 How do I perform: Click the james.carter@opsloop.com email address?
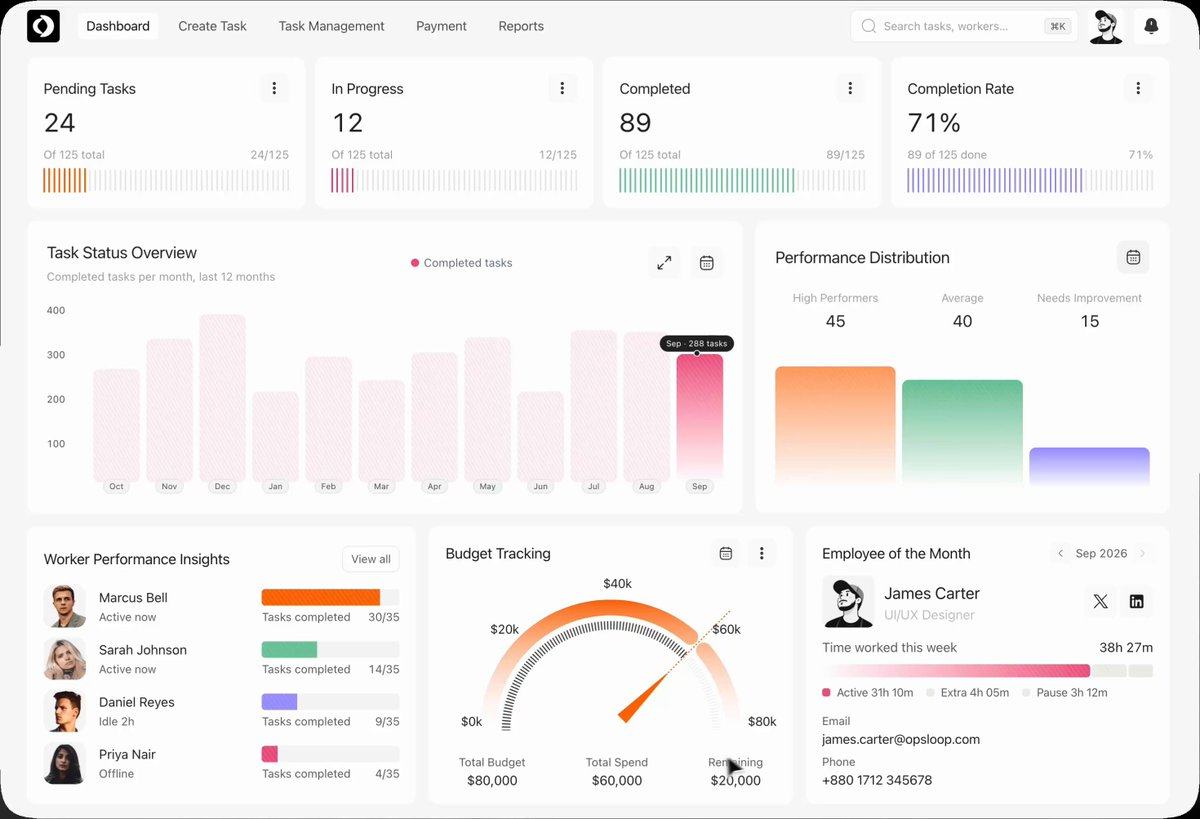pos(901,740)
